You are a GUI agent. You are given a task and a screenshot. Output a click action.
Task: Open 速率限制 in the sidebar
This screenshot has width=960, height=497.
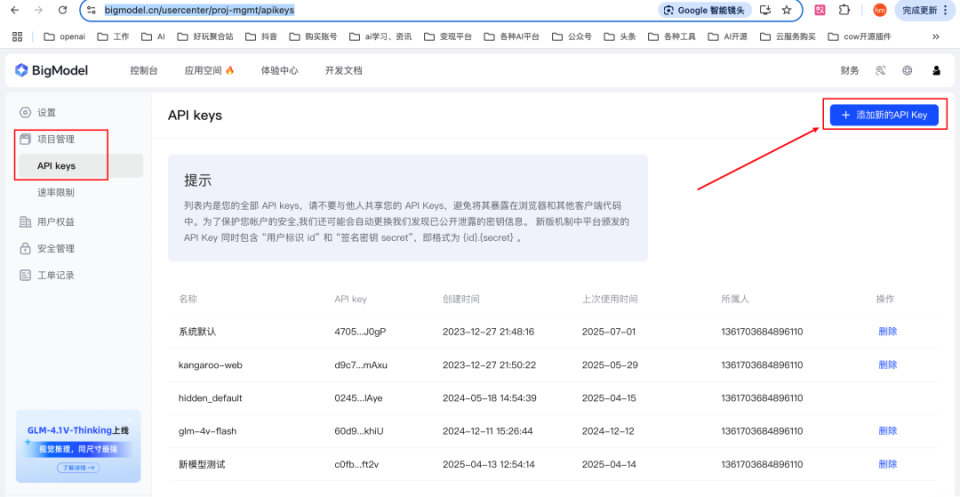click(56, 193)
